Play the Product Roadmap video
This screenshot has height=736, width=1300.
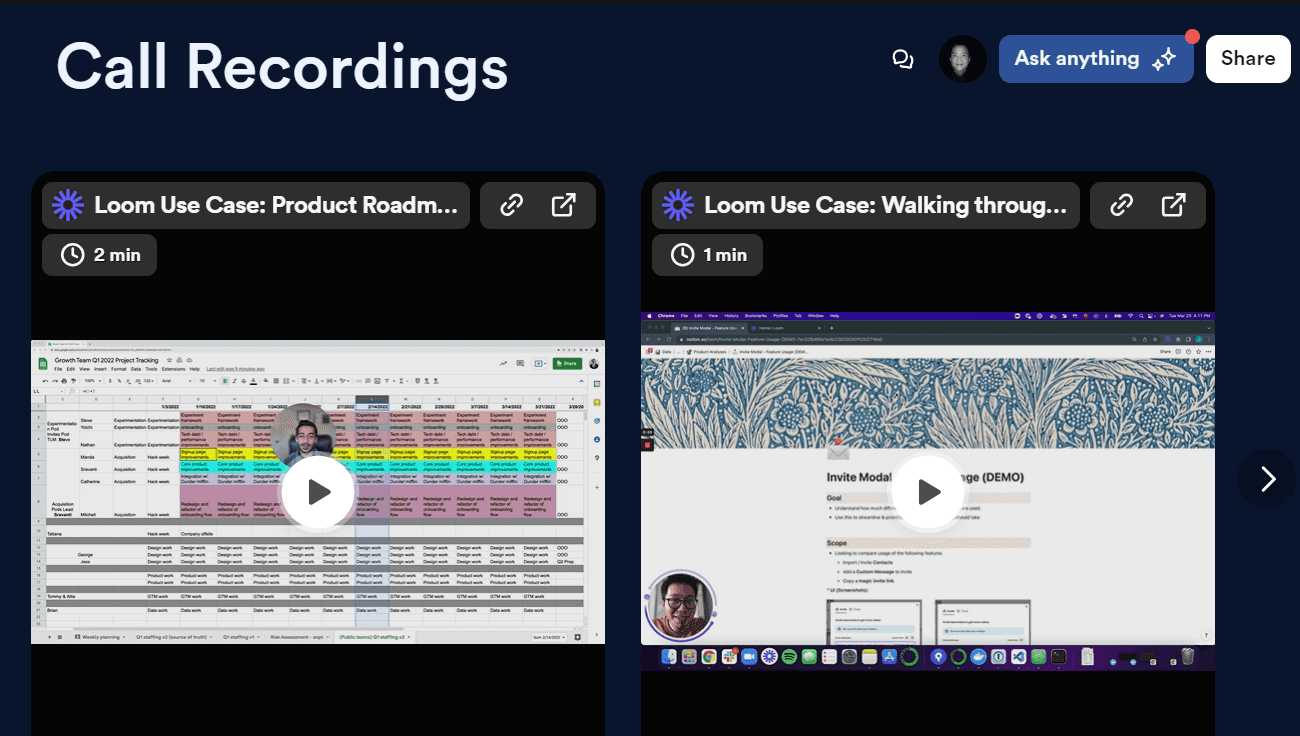point(318,492)
